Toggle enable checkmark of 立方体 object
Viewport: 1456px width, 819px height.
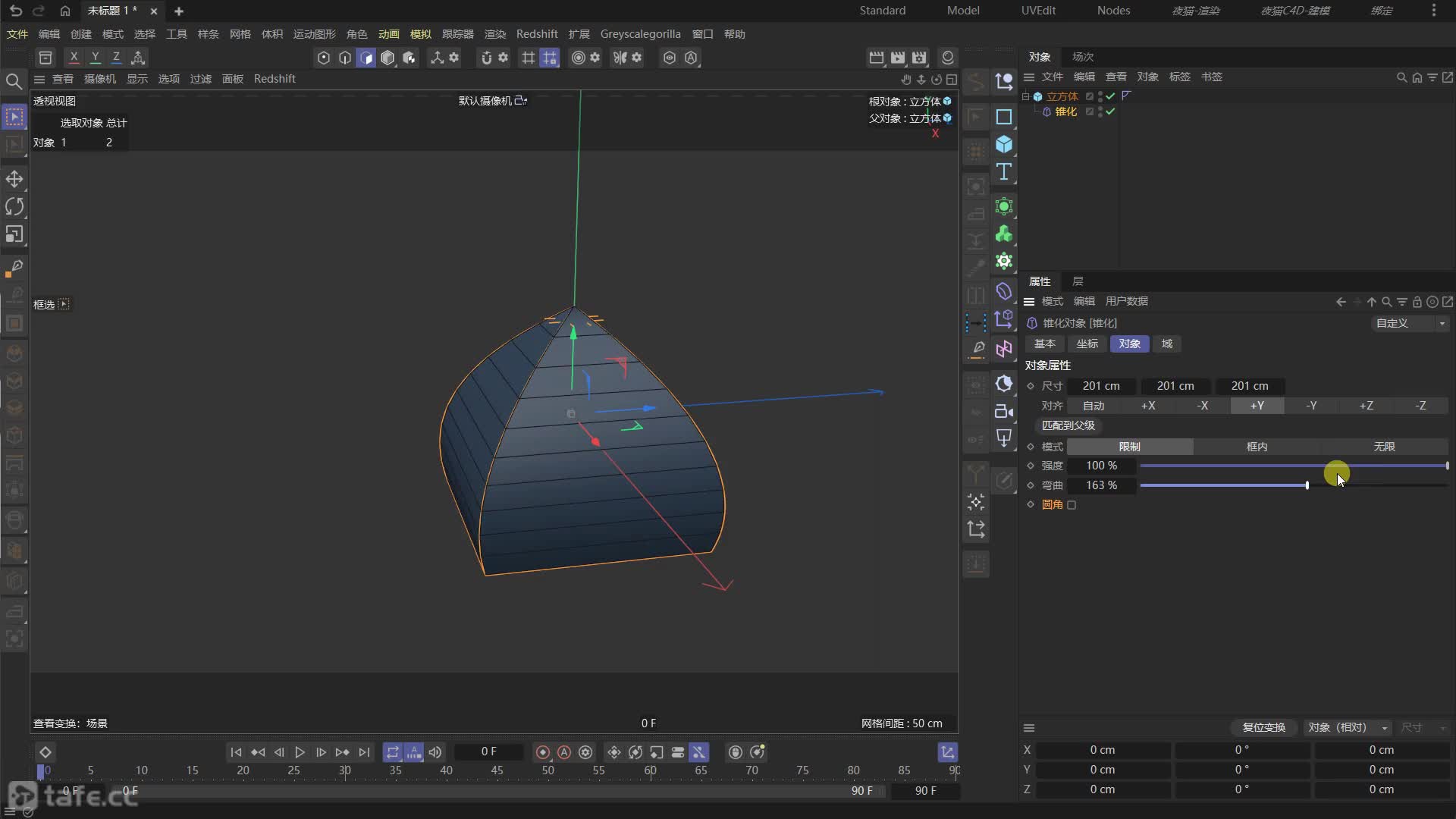(x=1110, y=96)
